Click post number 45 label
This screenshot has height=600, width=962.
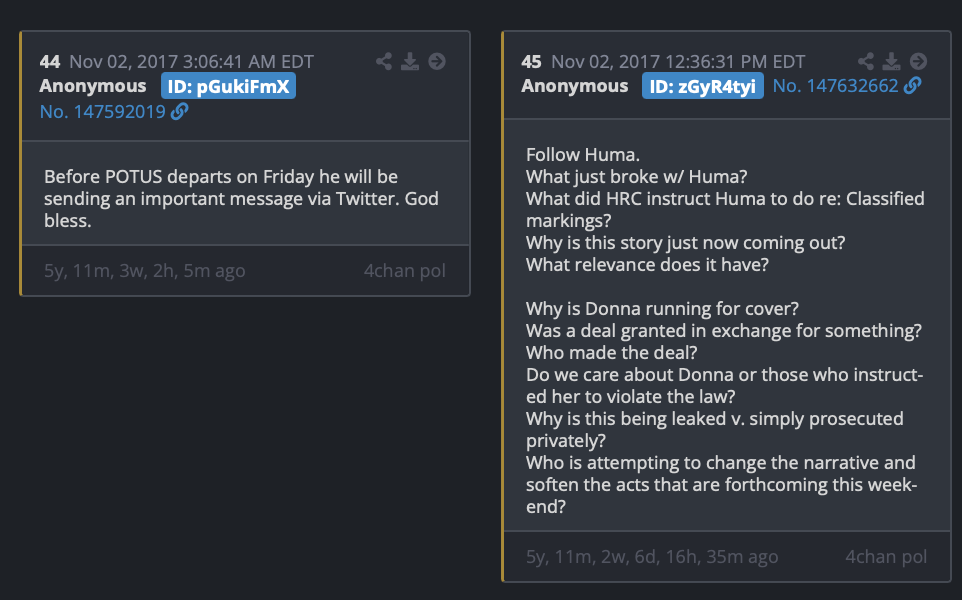tap(532, 62)
